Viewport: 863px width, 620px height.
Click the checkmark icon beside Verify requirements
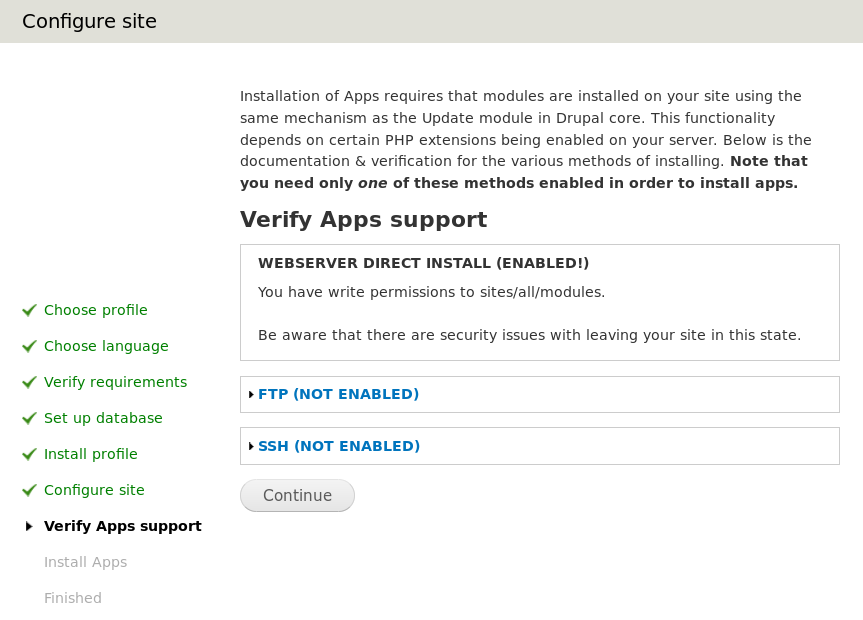29,382
